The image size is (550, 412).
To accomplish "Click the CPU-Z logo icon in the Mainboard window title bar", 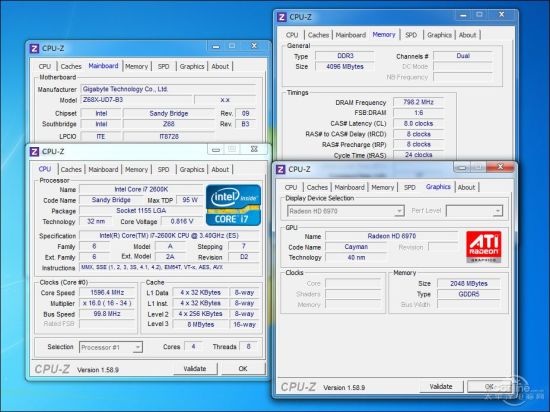I will (x=34, y=48).
